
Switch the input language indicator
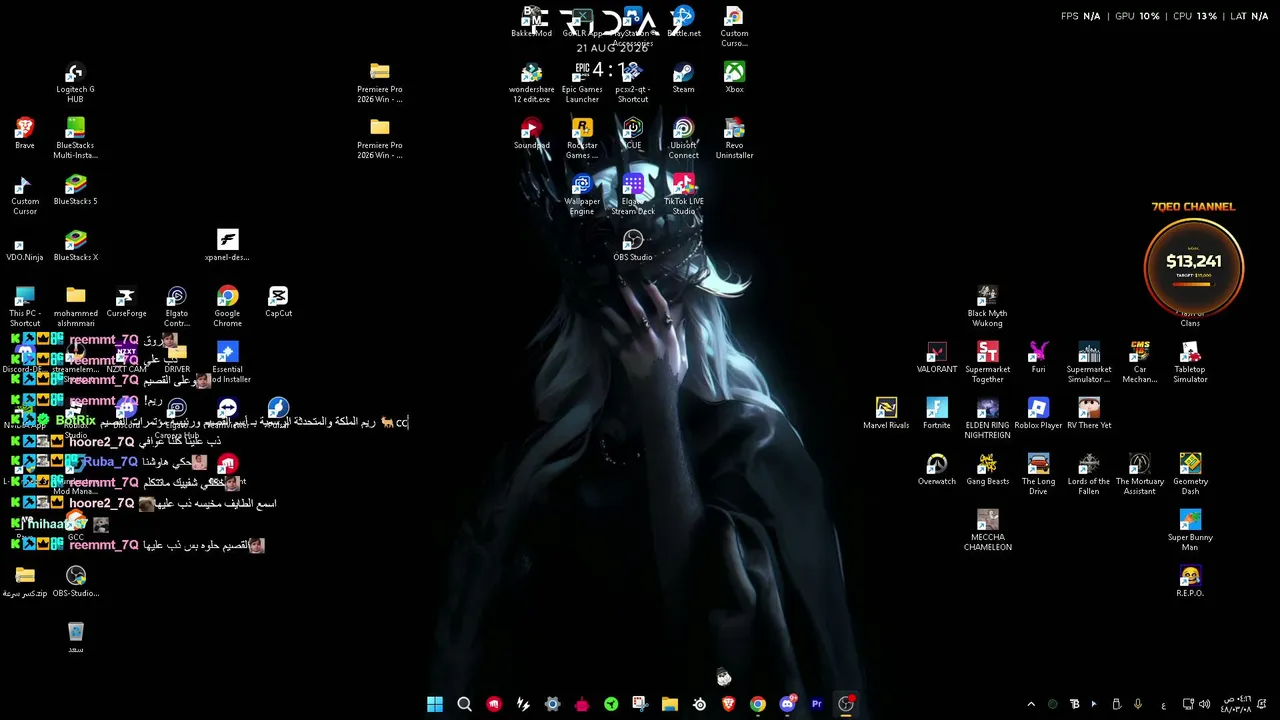click(1164, 704)
